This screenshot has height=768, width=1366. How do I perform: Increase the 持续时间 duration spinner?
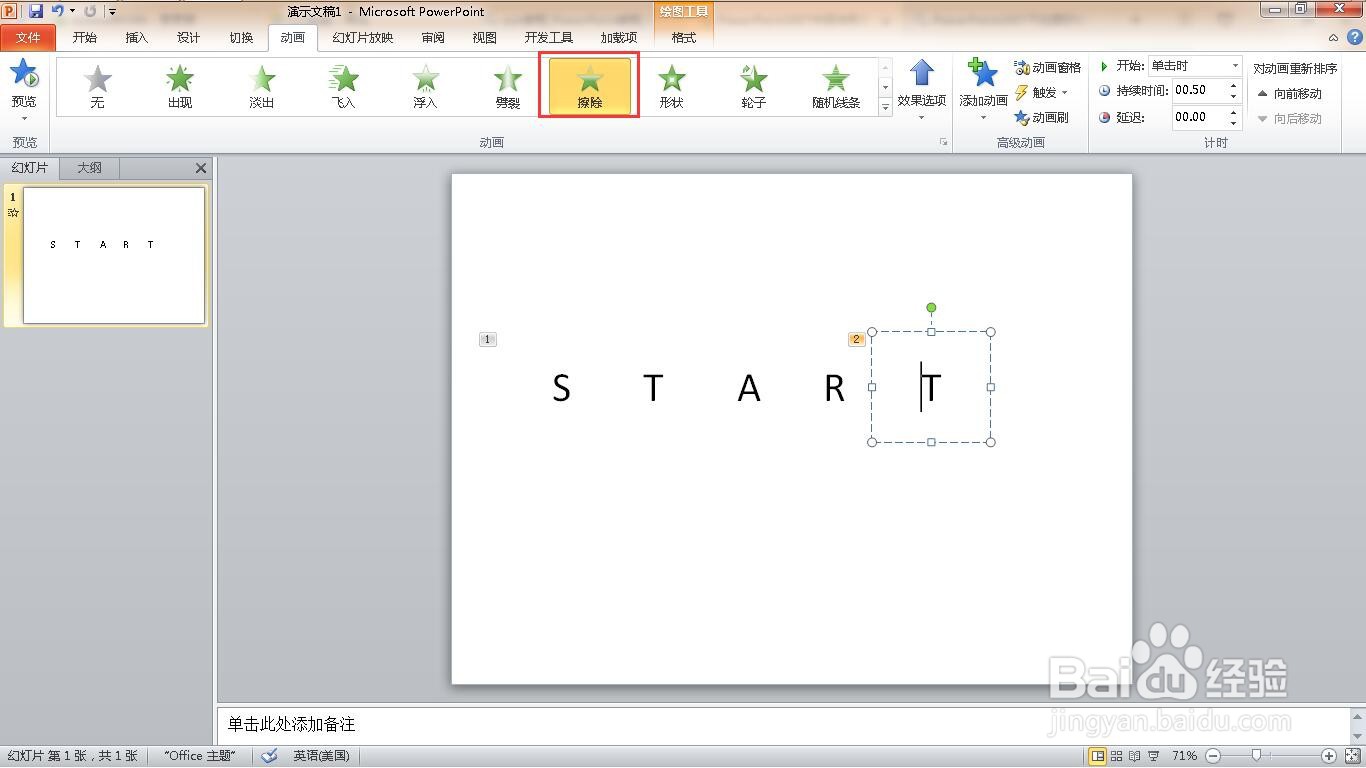coord(1234,85)
